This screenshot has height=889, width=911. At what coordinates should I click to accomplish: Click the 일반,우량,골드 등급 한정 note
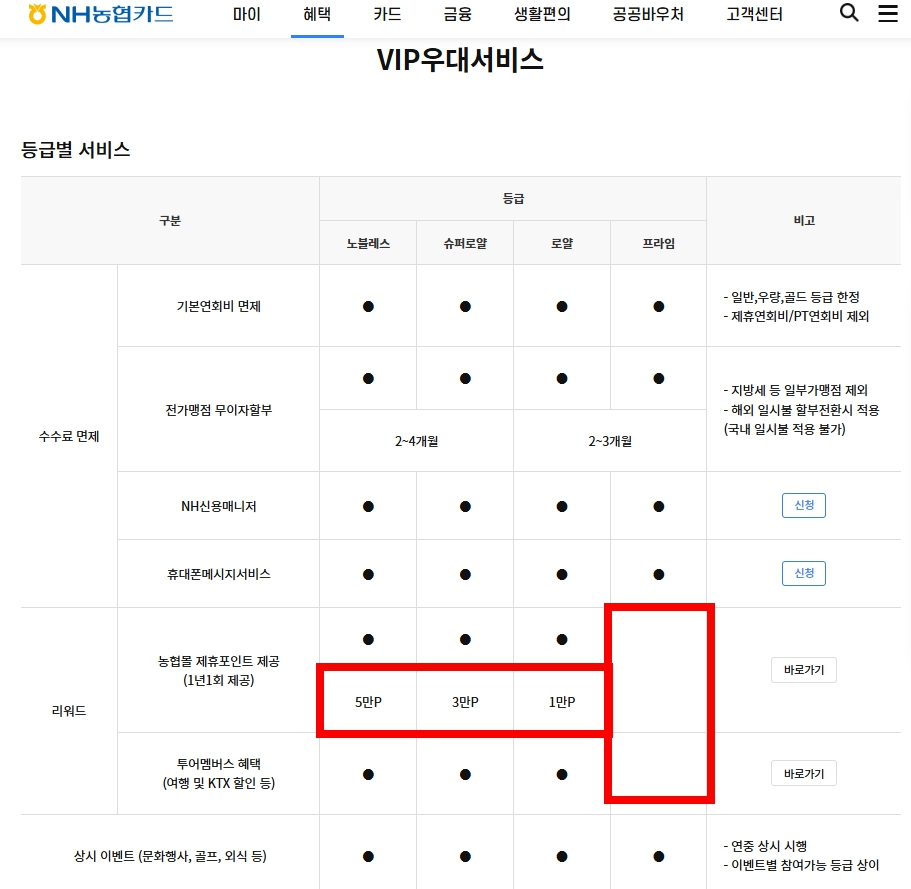tap(791, 297)
